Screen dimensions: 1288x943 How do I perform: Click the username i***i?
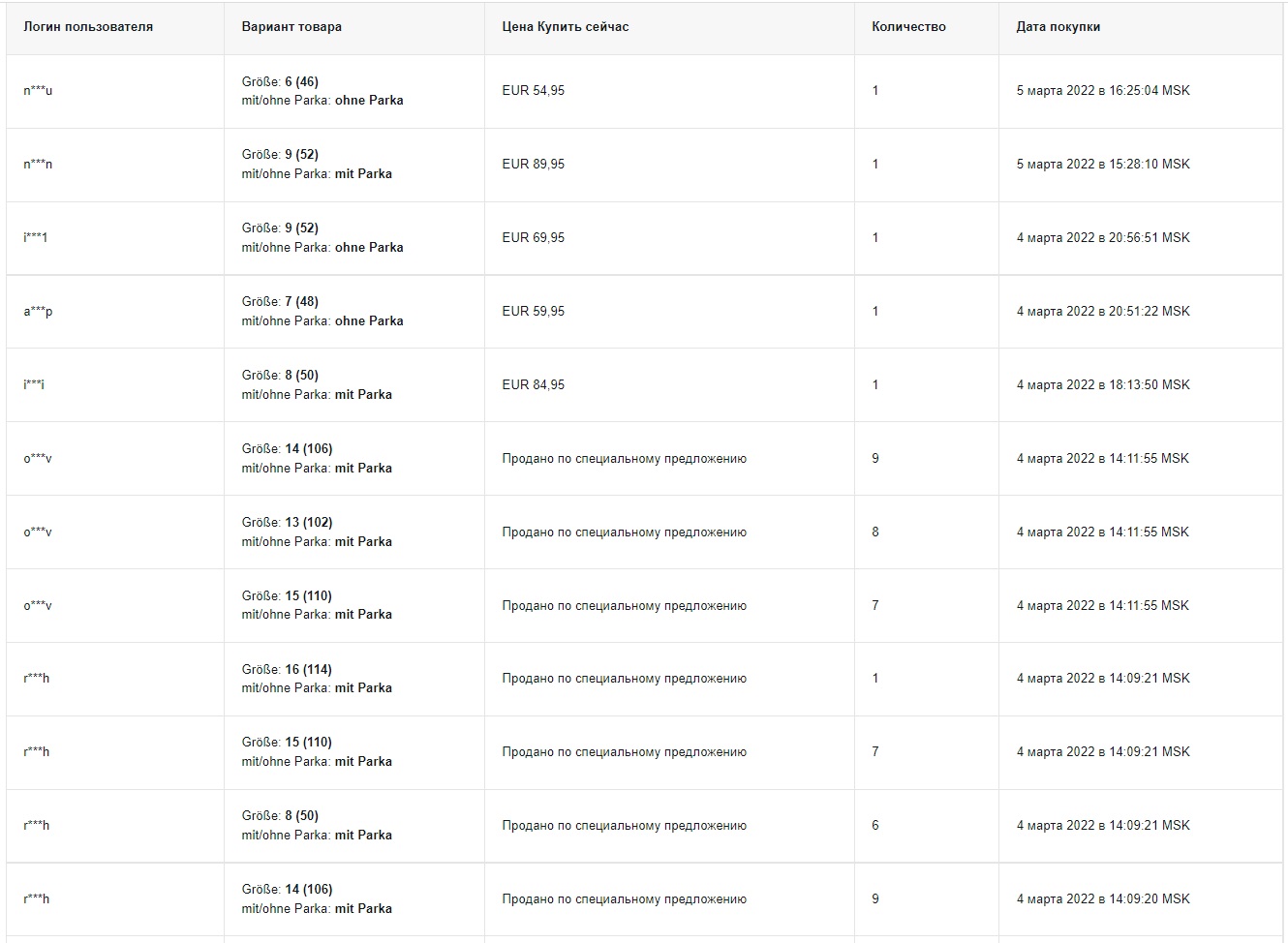tap(34, 385)
